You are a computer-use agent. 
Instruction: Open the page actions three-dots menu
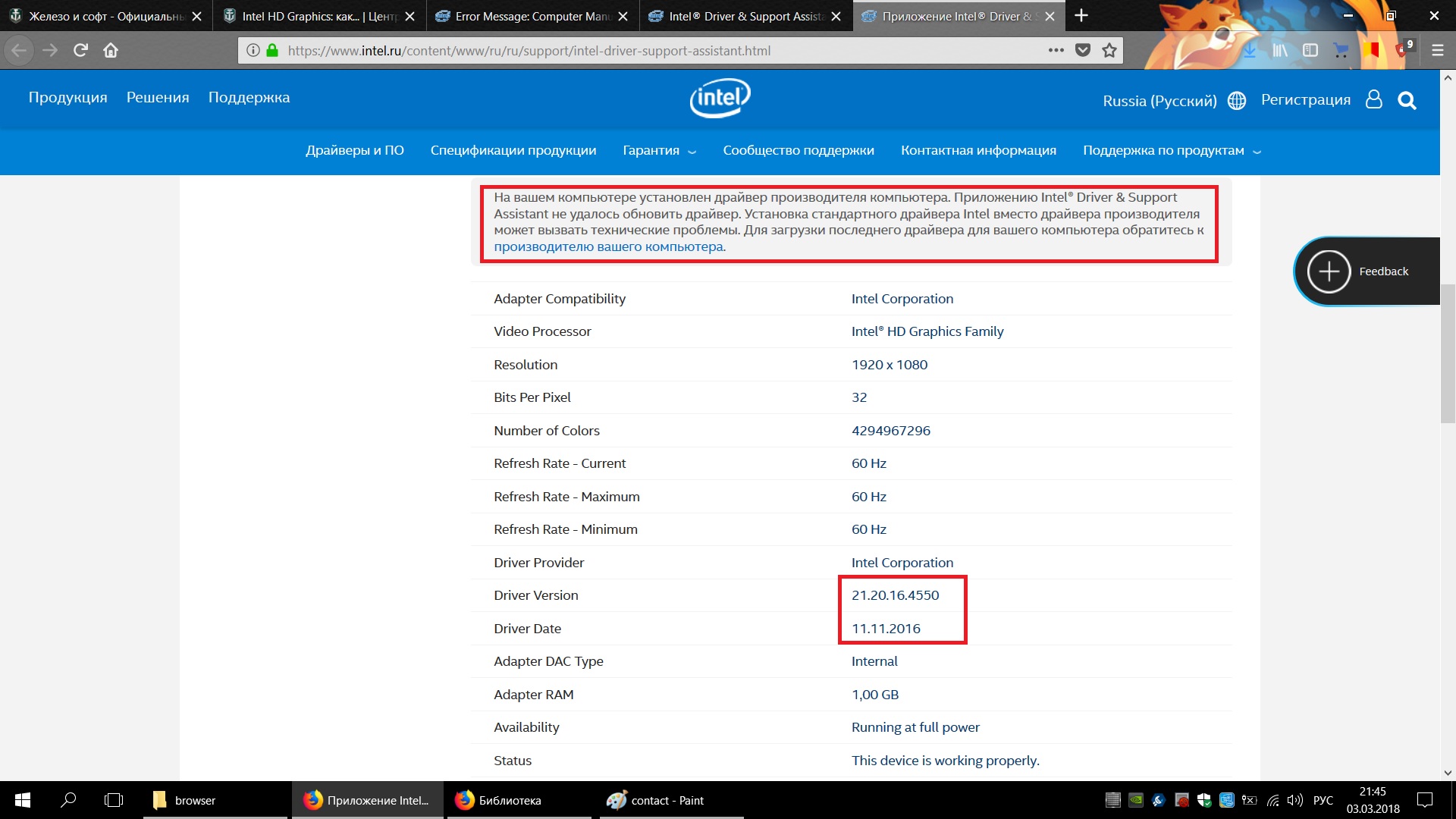(1056, 51)
